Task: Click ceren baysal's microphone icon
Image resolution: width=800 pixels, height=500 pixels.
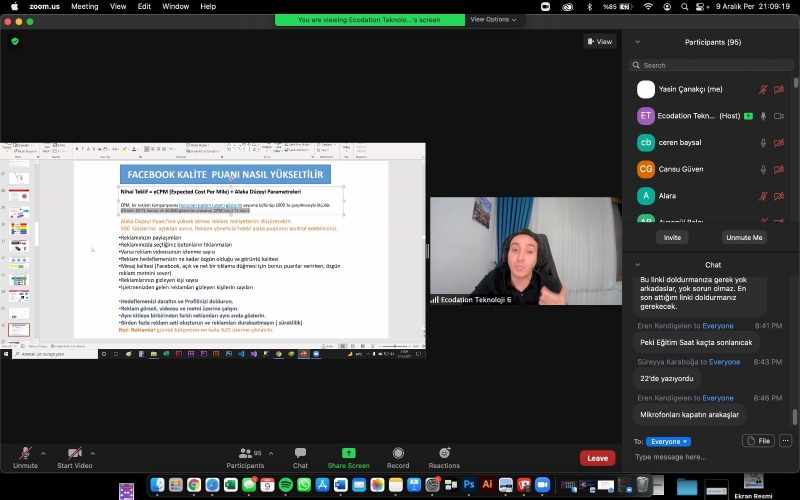Action: click(763, 142)
